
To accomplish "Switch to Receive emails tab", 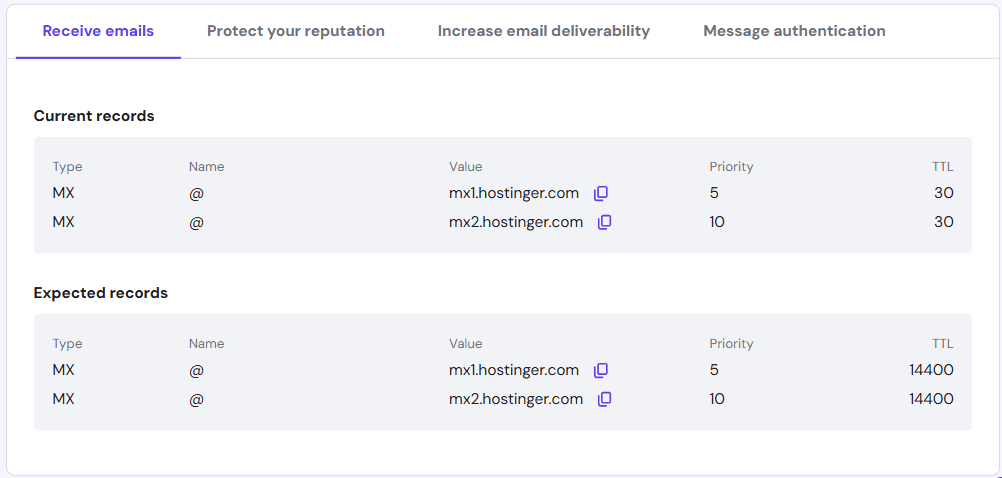I will [98, 31].
